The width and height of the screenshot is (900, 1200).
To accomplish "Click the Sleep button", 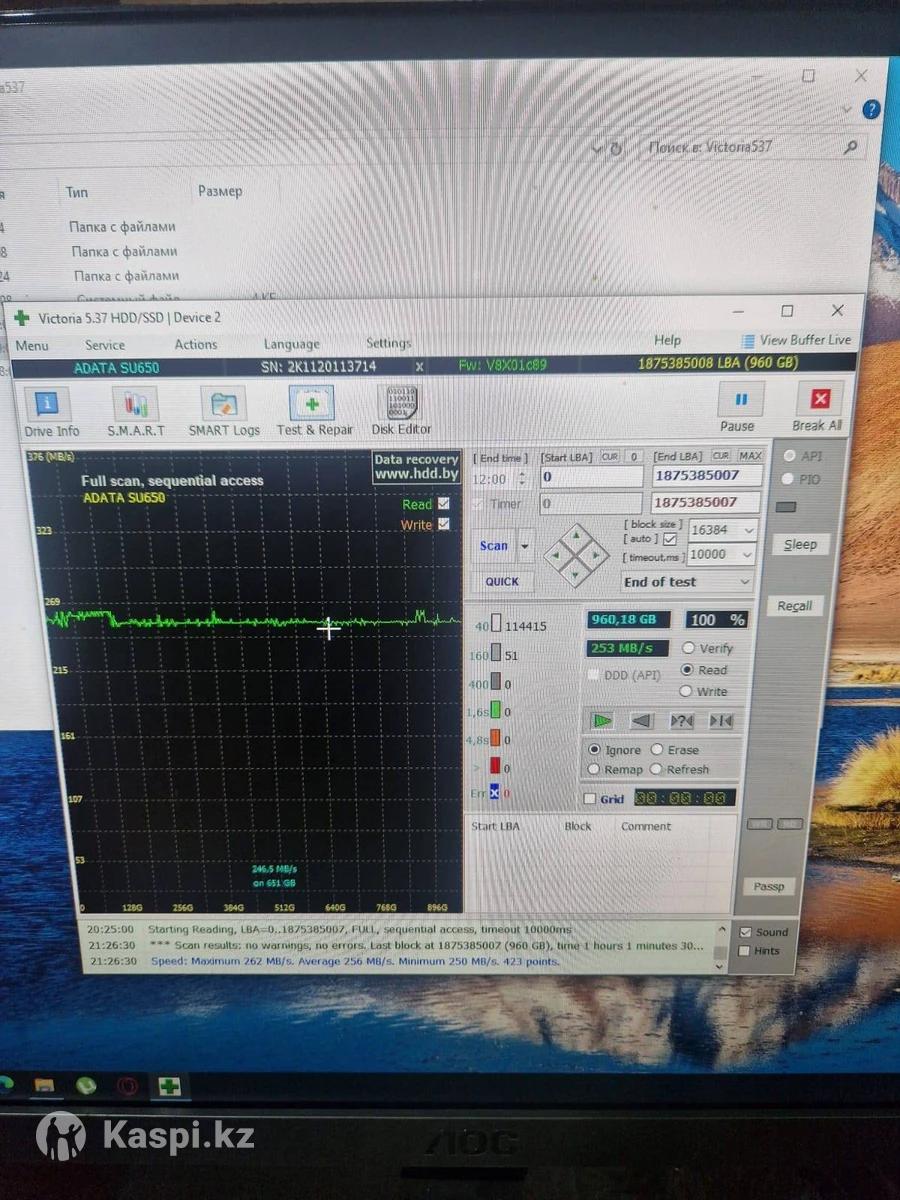I will pos(799,545).
